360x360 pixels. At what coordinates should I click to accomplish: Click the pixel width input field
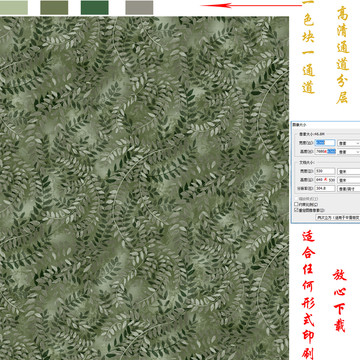(x=325, y=143)
